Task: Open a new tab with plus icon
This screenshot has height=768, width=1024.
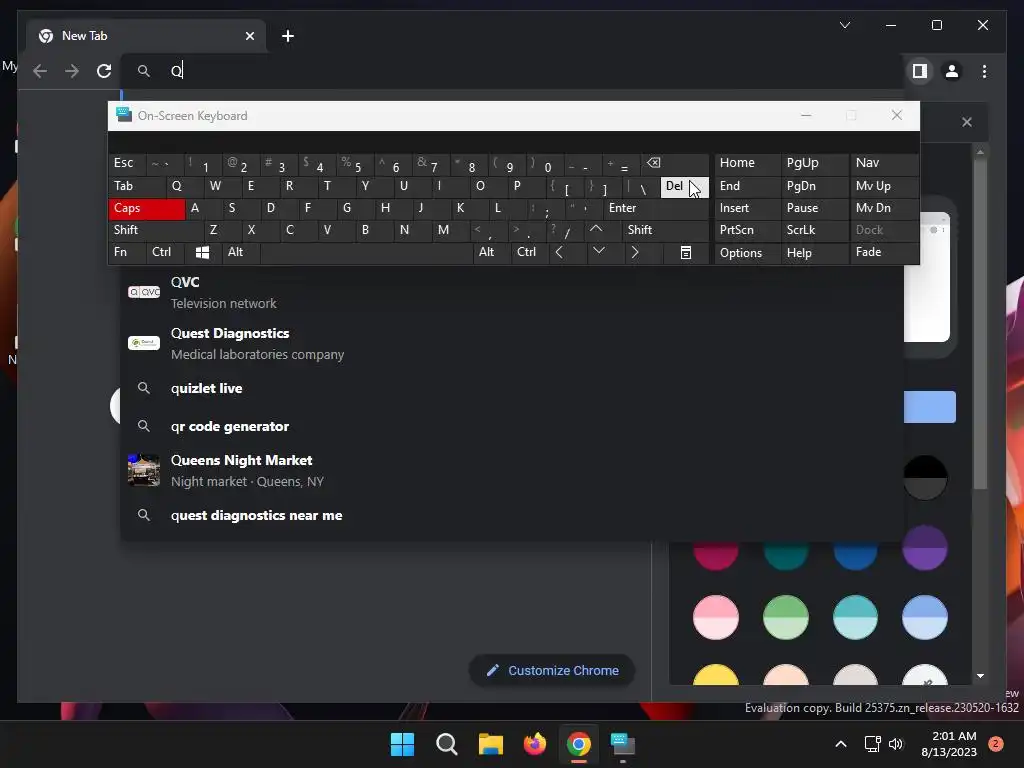Action: pos(287,36)
